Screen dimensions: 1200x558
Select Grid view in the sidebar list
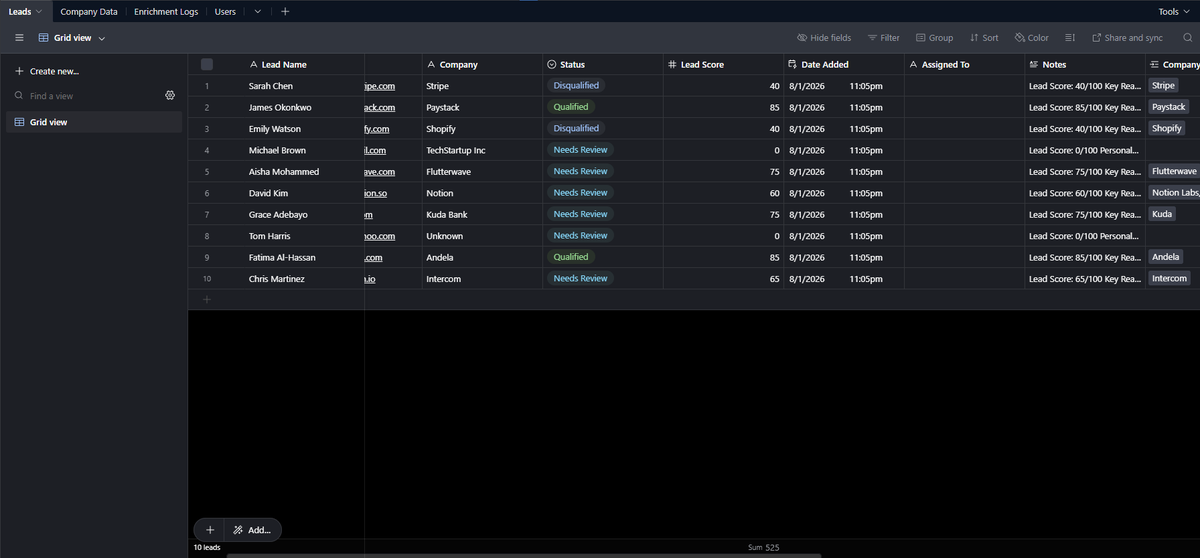click(92, 122)
